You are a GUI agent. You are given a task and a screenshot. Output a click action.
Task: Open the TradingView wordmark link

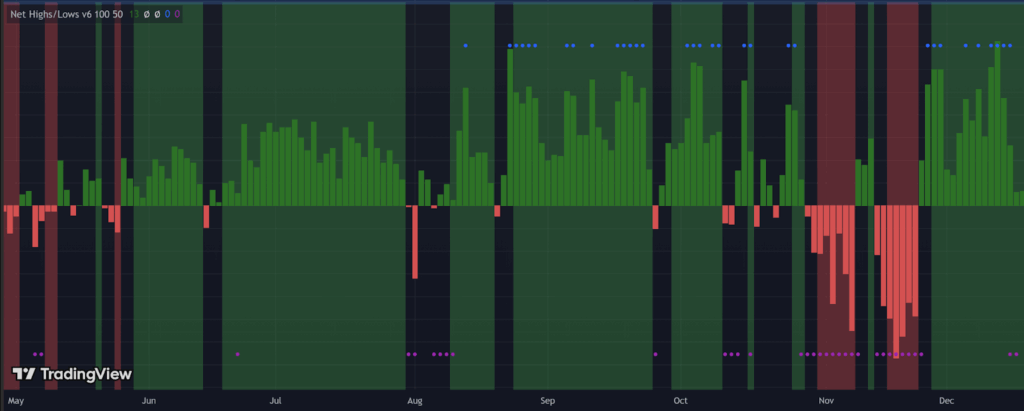coord(85,374)
